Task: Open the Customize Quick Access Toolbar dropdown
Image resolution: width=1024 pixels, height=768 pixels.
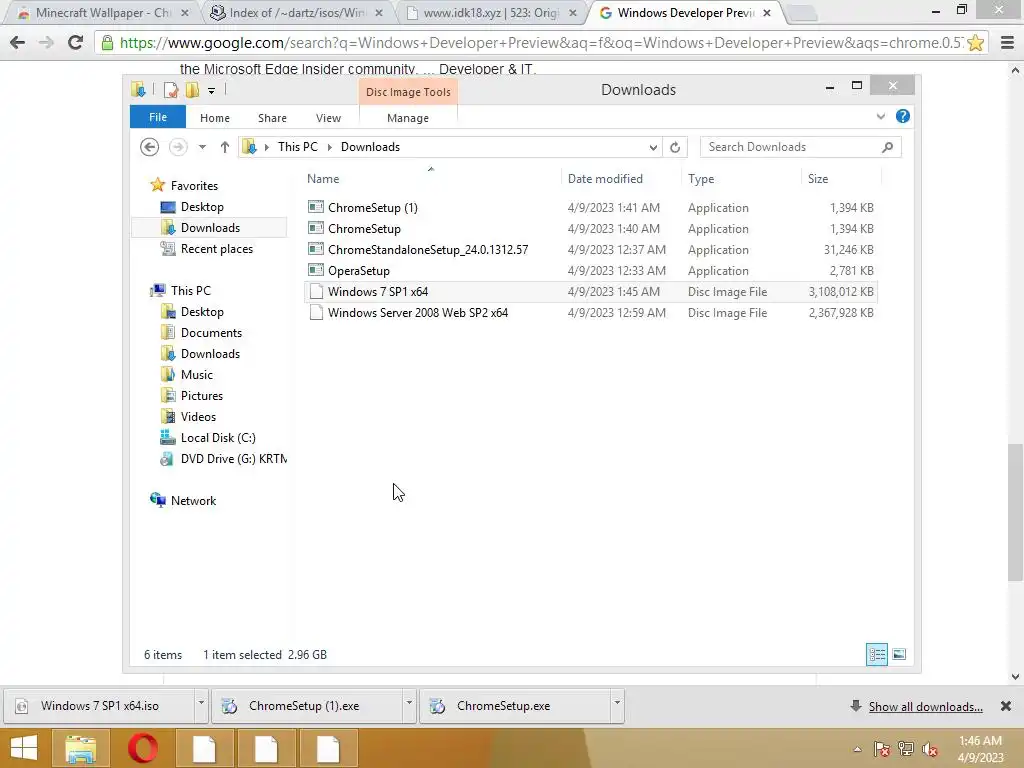Action: (212, 91)
